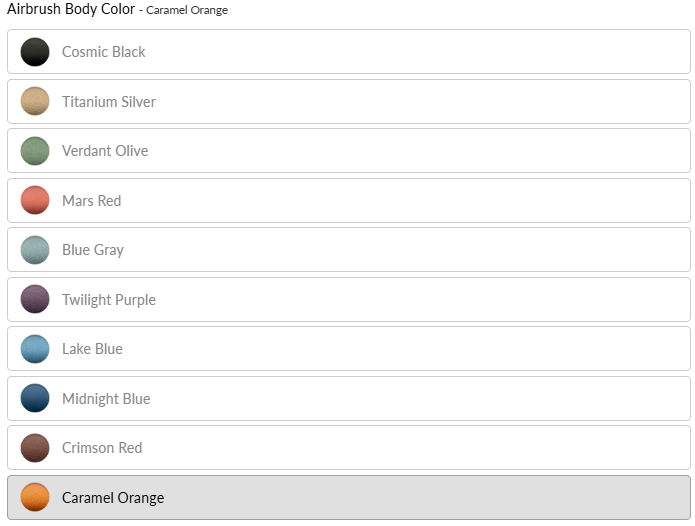This screenshot has width=695, height=526.
Task: Pick the Crimson Red swatch circle
Action: (35, 448)
